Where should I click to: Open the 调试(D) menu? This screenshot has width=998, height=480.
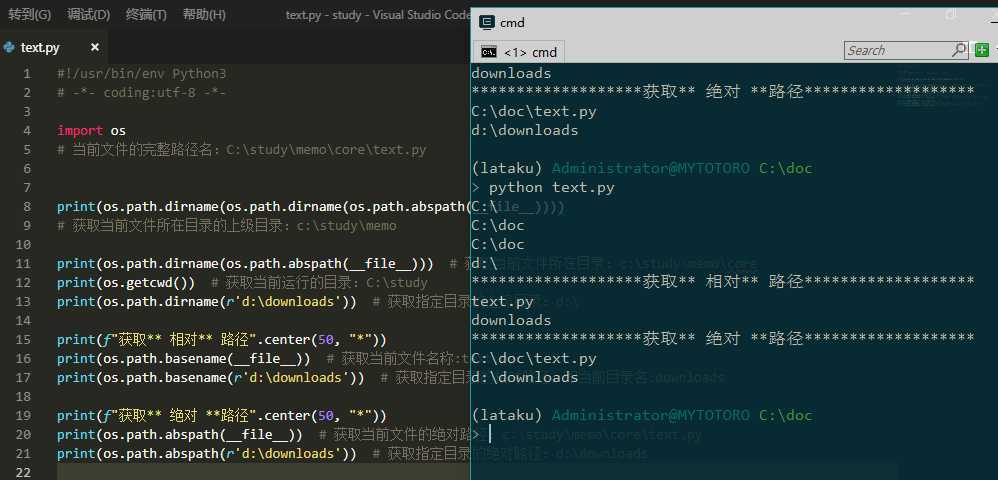pyautogui.click(x=88, y=15)
